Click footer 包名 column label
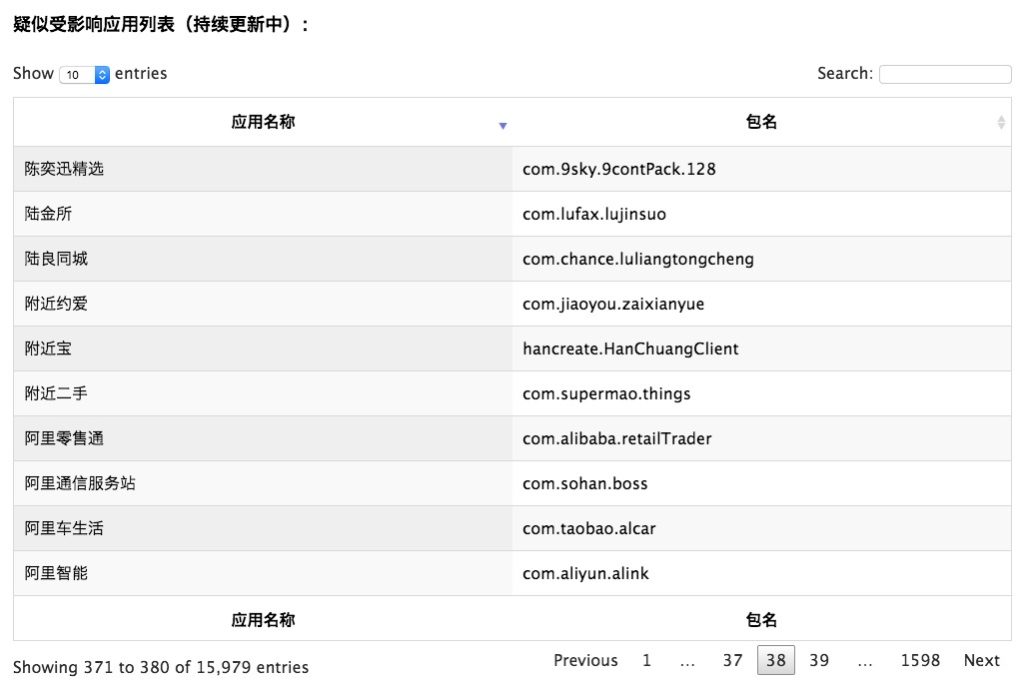 tap(761, 620)
